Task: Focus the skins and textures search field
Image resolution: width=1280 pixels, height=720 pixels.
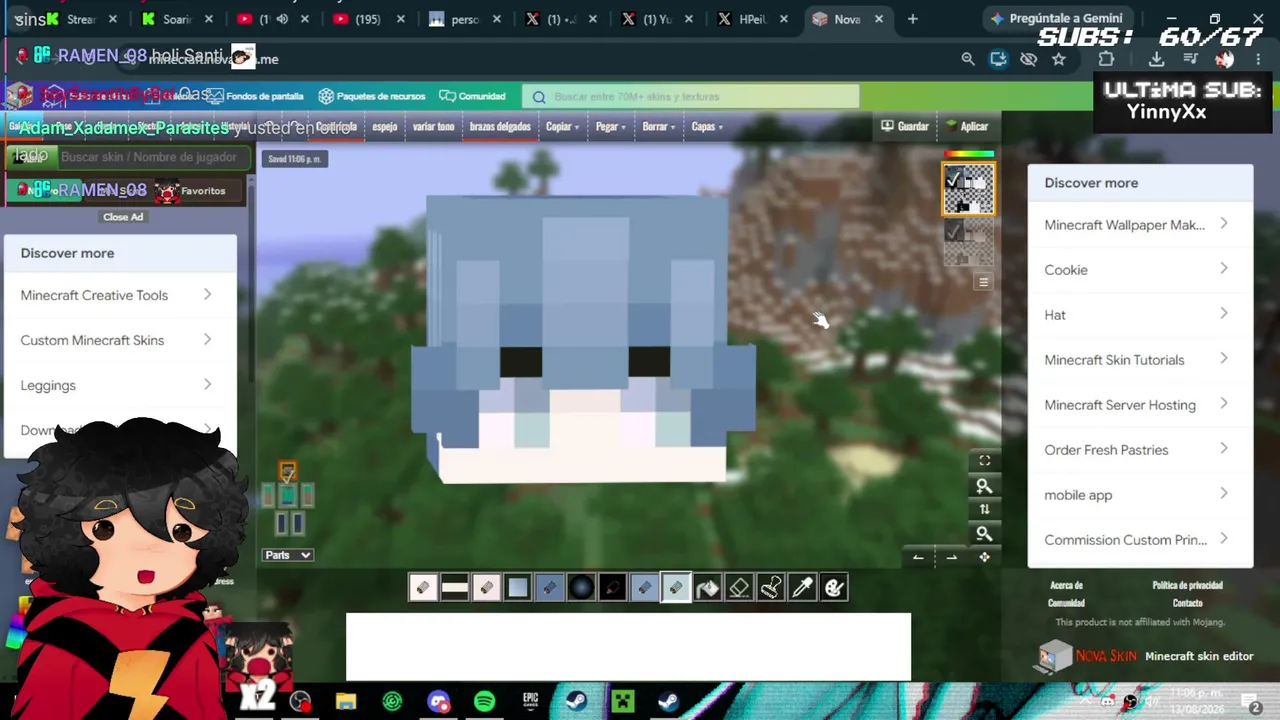Action: coord(690,96)
